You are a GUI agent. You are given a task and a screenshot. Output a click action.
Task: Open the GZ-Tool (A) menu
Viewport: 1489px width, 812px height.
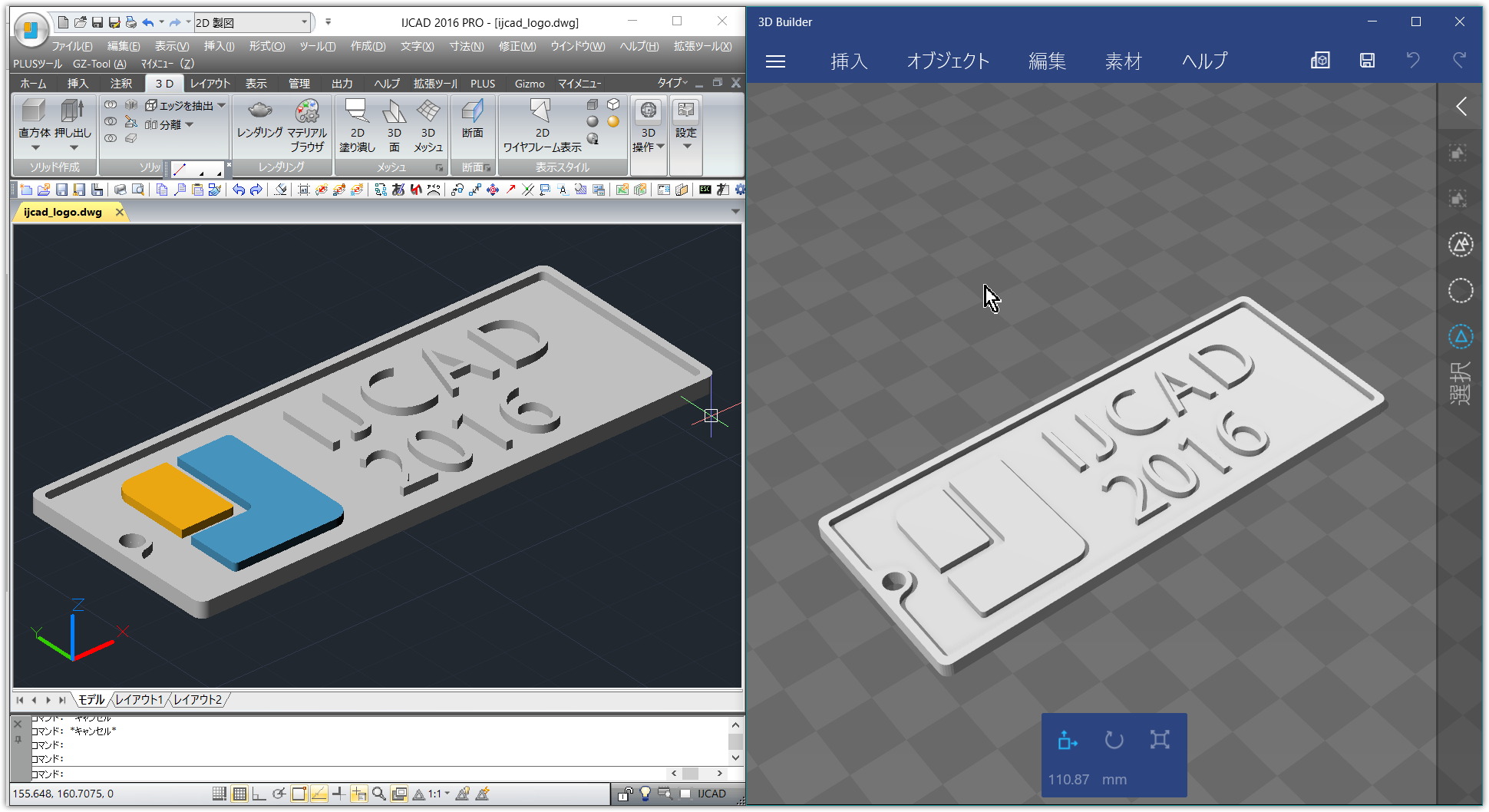coord(99,64)
